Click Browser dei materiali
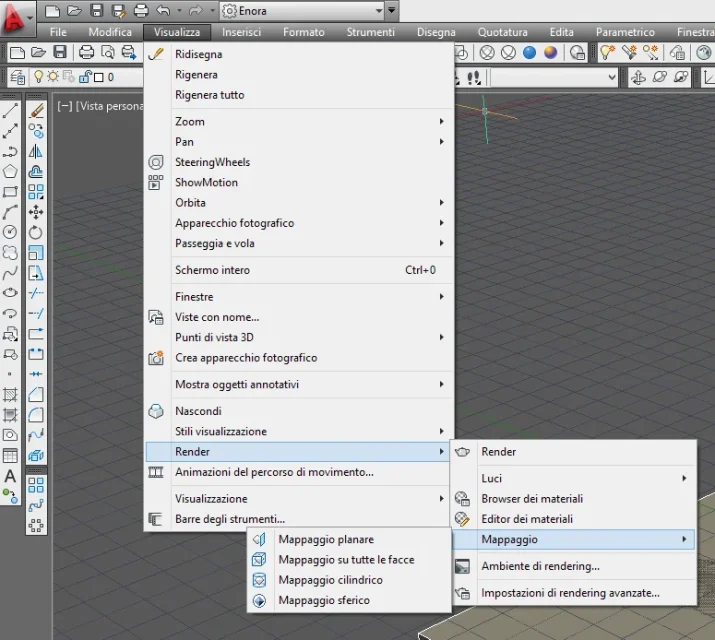This screenshot has height=640, width=715. pos(532,499)
